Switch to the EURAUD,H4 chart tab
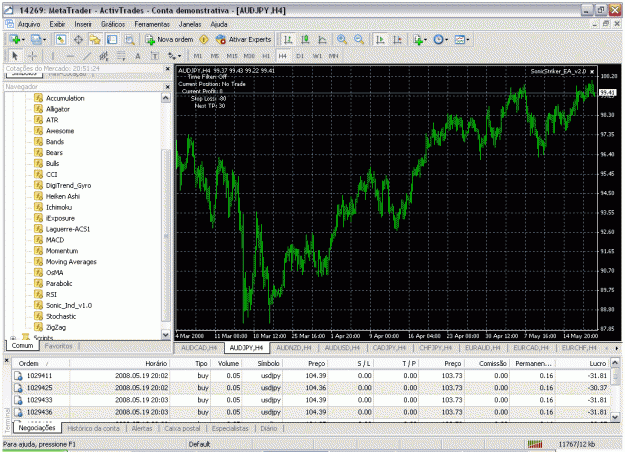Viewport: 625px width, 452px height. pyautogui.click(x=483, y=348)
